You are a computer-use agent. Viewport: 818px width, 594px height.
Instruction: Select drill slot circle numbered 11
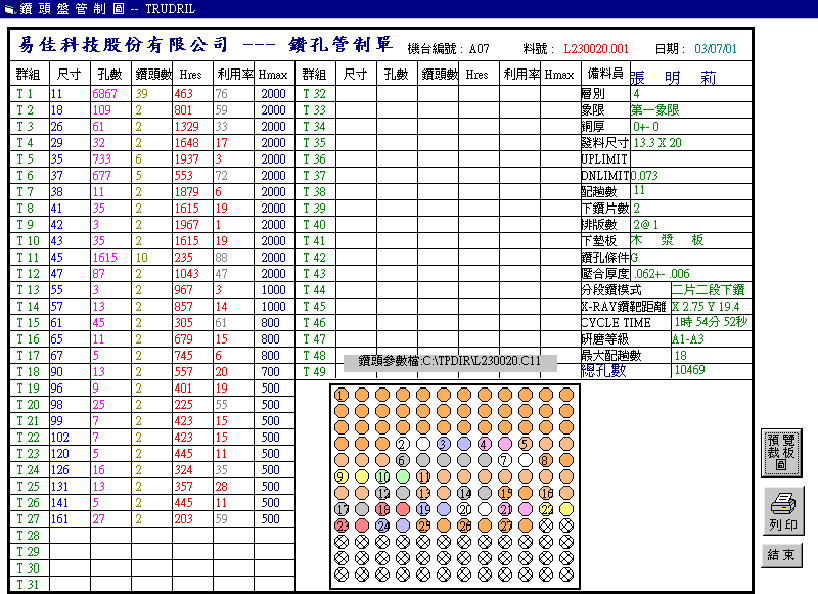click(x=423, y=477)
